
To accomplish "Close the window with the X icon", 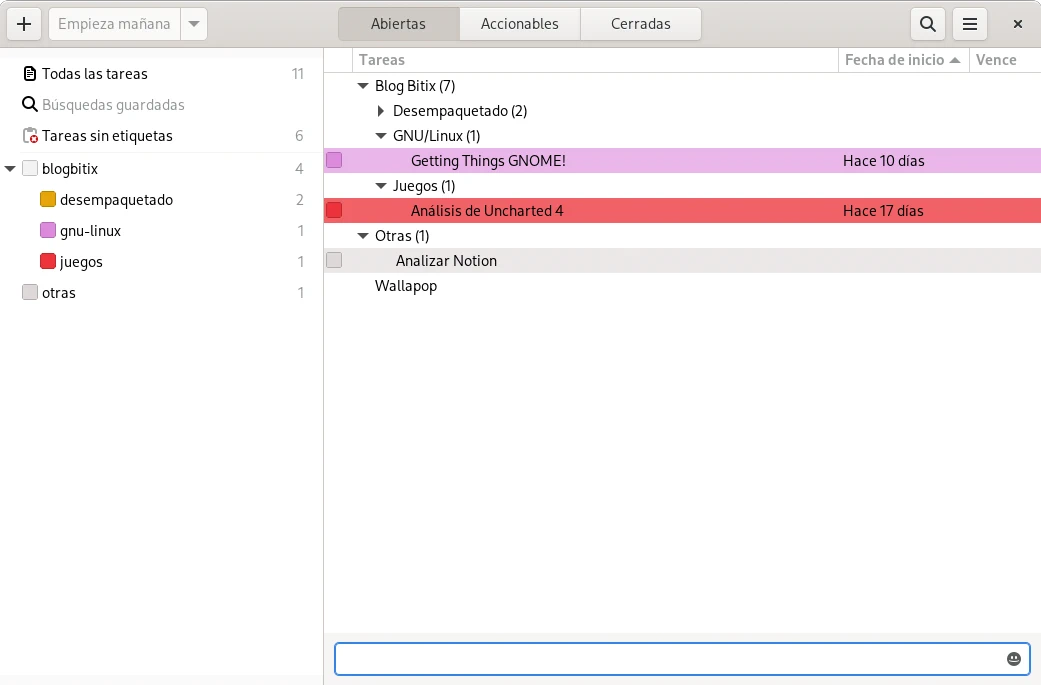I will [1018, 24].
